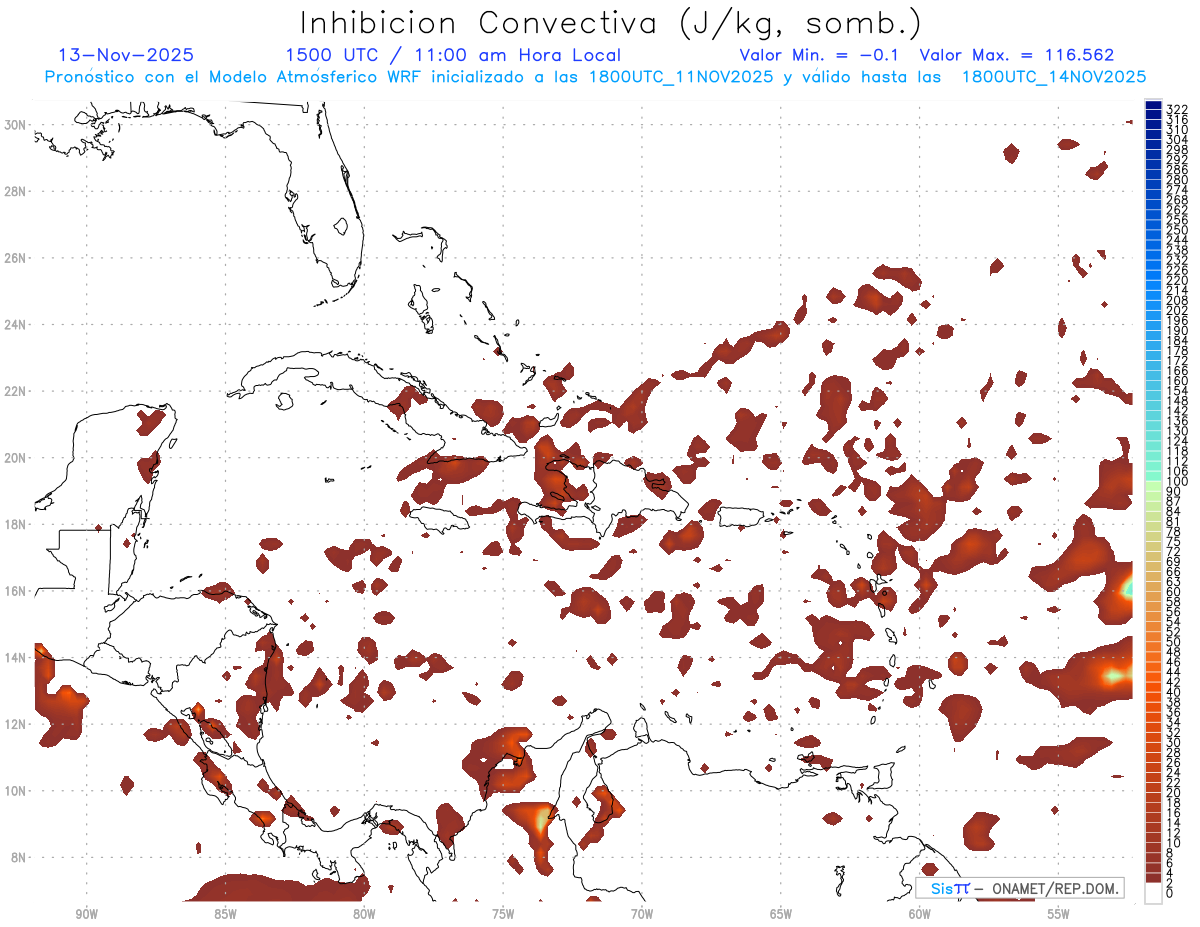Select the '13-Nov-2025' date text
Screen dimensions: 1200x927
click(x=126, y=55)
